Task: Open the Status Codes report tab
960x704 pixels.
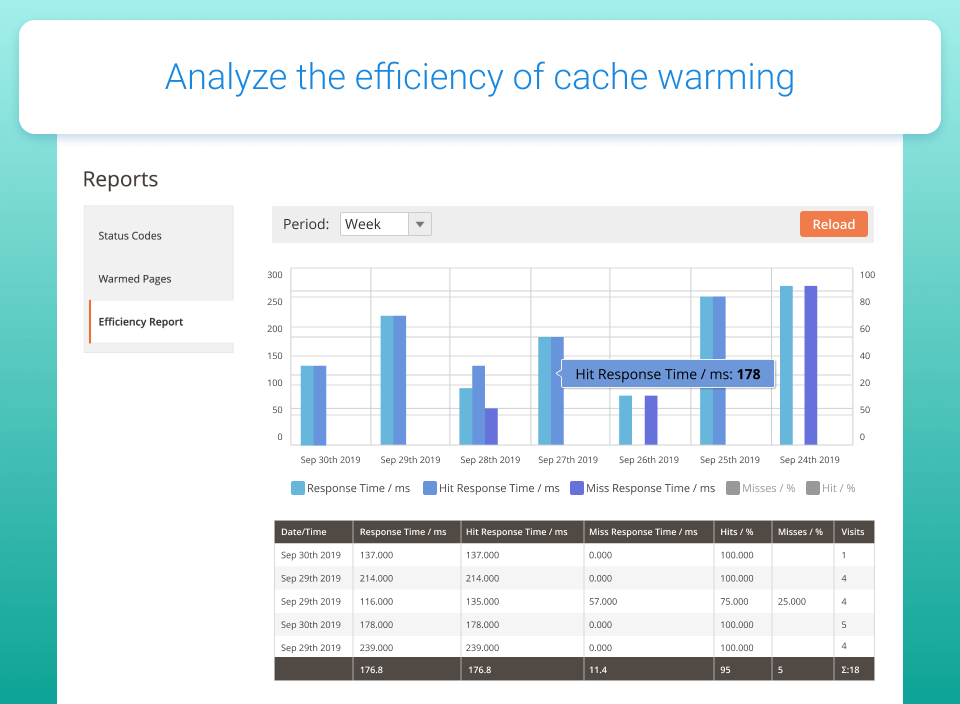Action: tap(130, 236)
